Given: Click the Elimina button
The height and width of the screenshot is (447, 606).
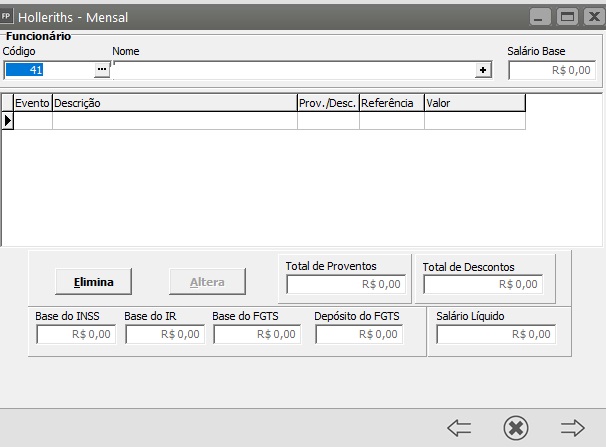Looking at the screenshot, I should 94,282.
